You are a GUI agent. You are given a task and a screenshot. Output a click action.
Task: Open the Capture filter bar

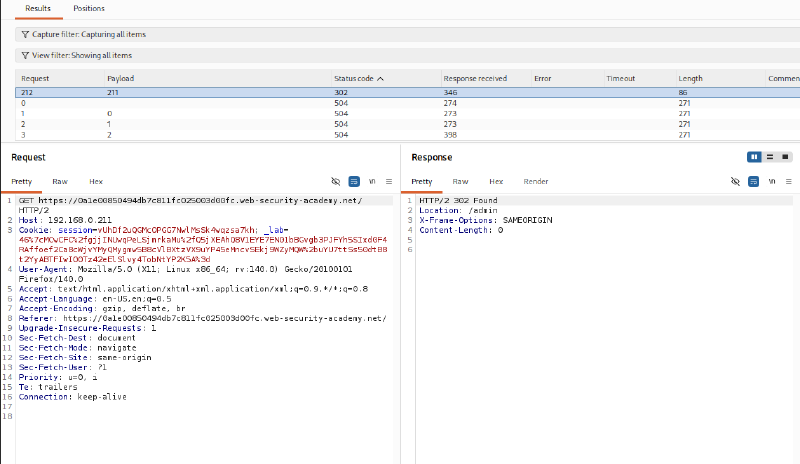[407, 34]
